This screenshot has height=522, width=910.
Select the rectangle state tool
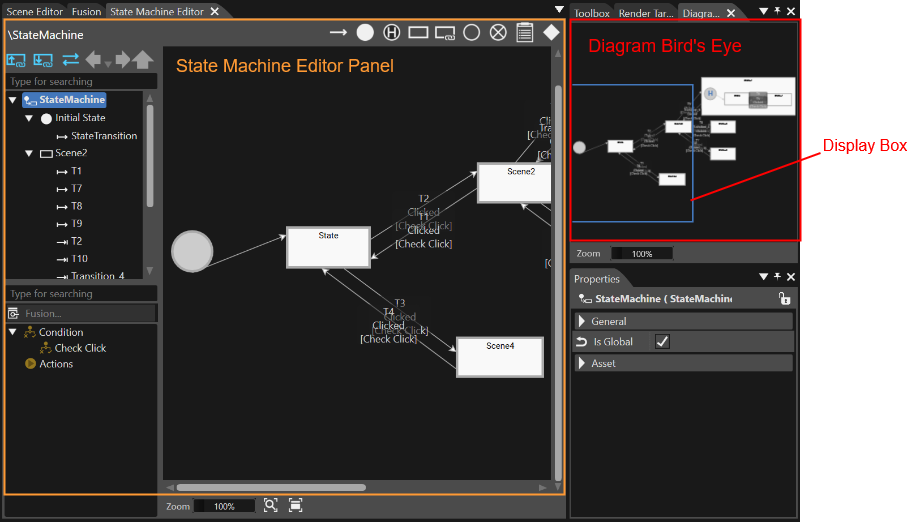pyautogui.click(x=418, y=33)
